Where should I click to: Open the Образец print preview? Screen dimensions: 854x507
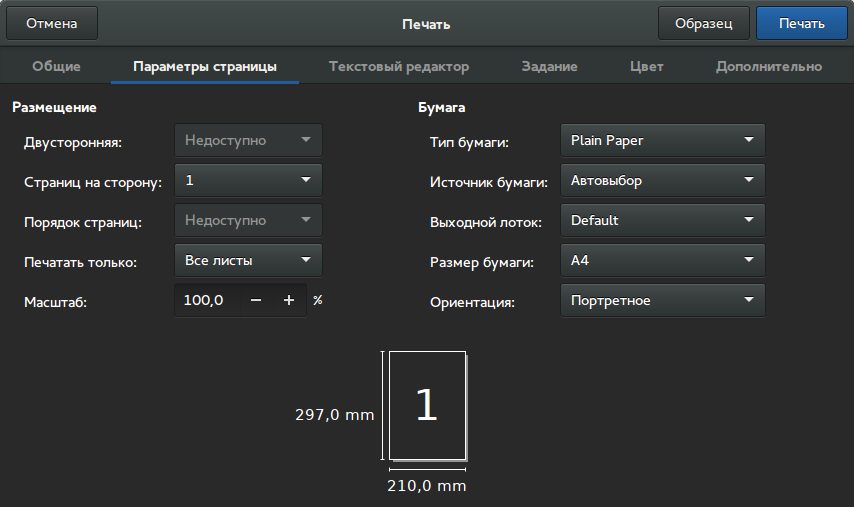(x=704, y=24)
